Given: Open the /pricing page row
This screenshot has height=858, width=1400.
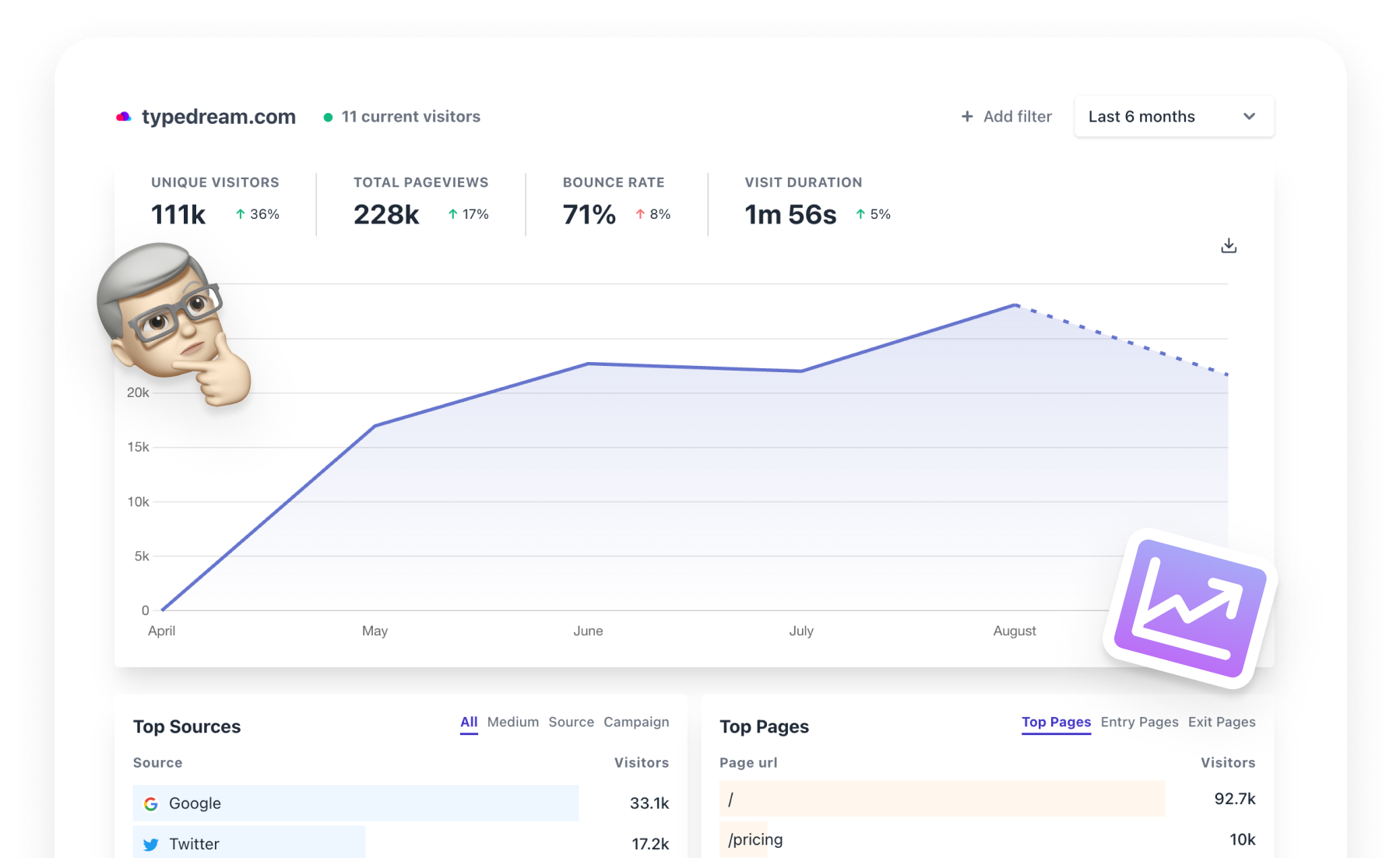Looking at the screenshot, I should click(x=987, y=839).
